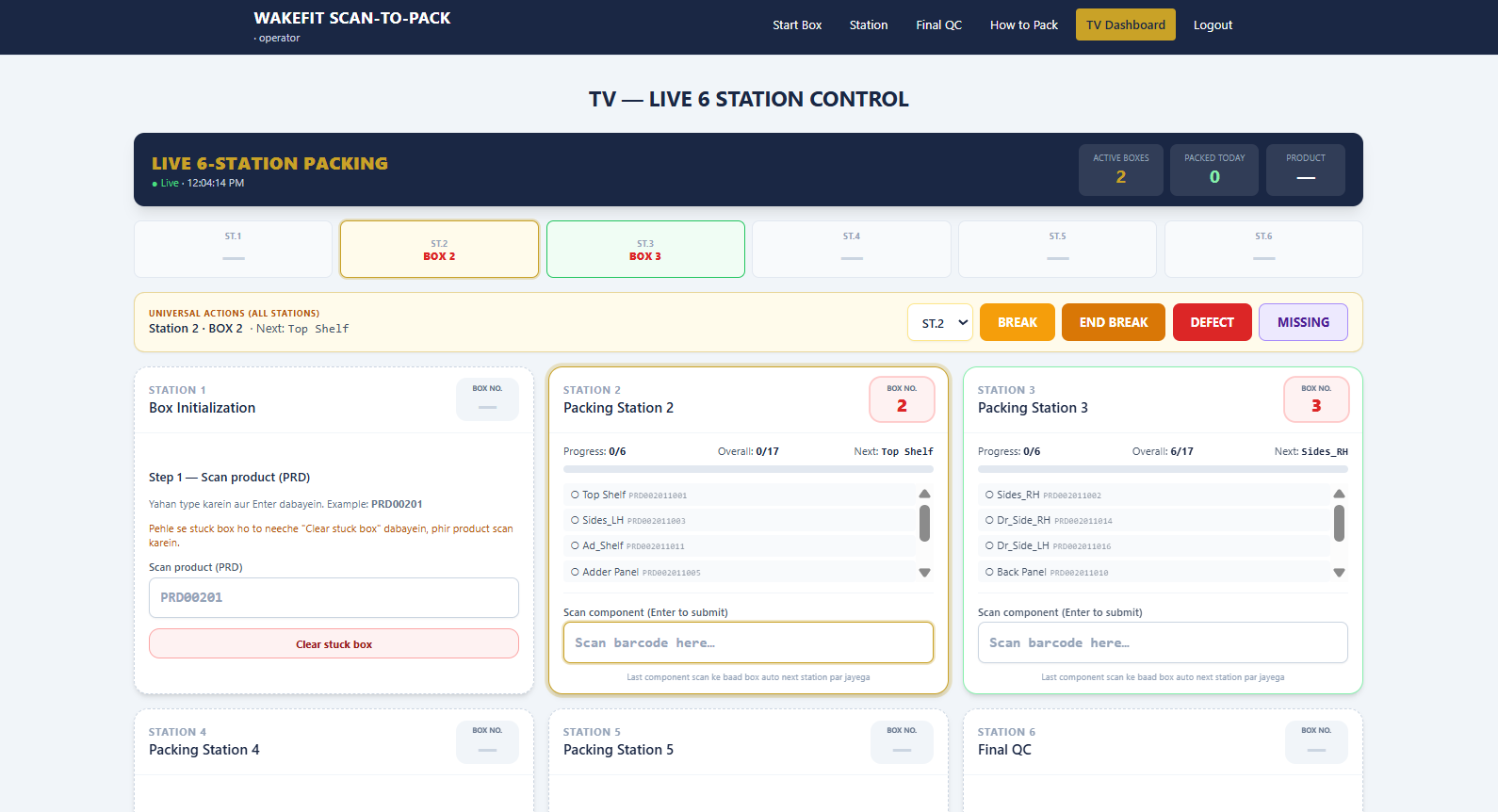Click the up arrow of Station 3's component list
The width and height of the screenshot is (1498, 812).
[1339, 494]
